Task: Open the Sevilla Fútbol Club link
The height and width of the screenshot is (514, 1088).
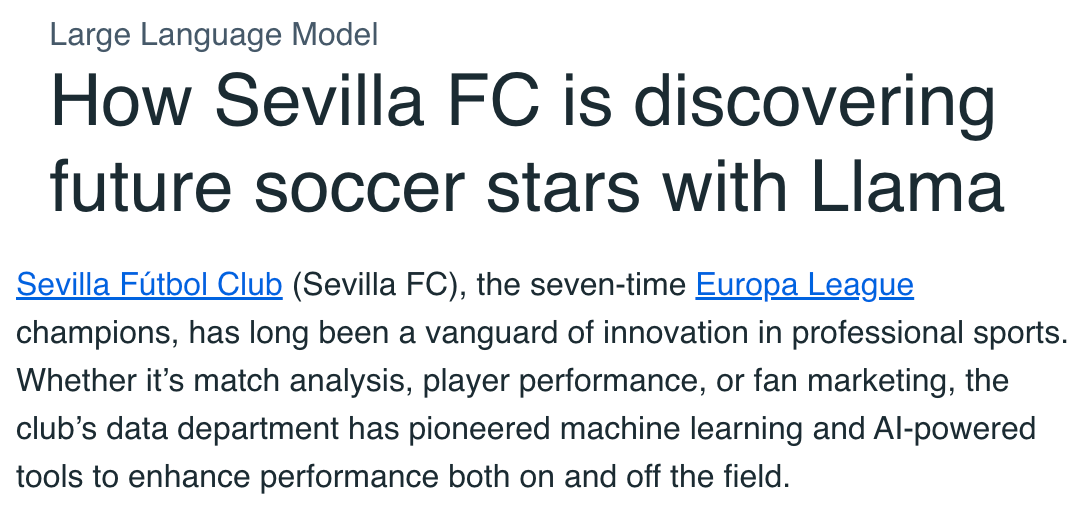Action: click(149, 285)
